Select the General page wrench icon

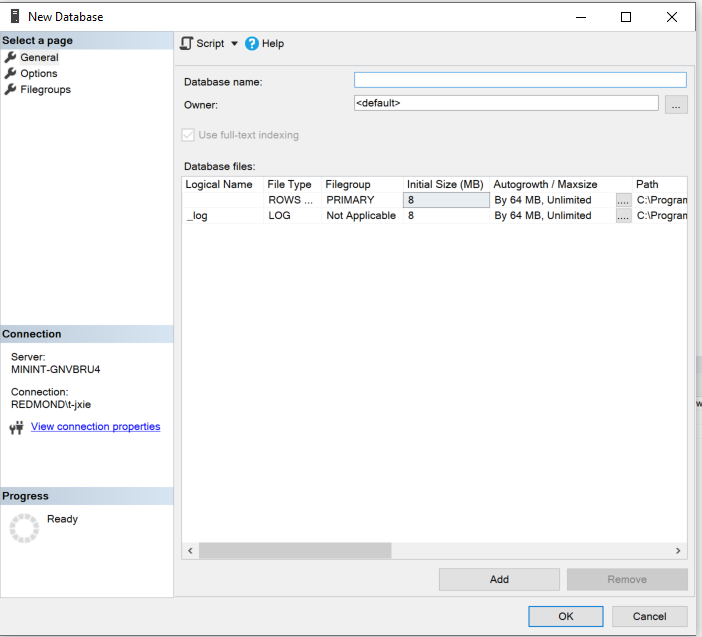pos(11,57)
